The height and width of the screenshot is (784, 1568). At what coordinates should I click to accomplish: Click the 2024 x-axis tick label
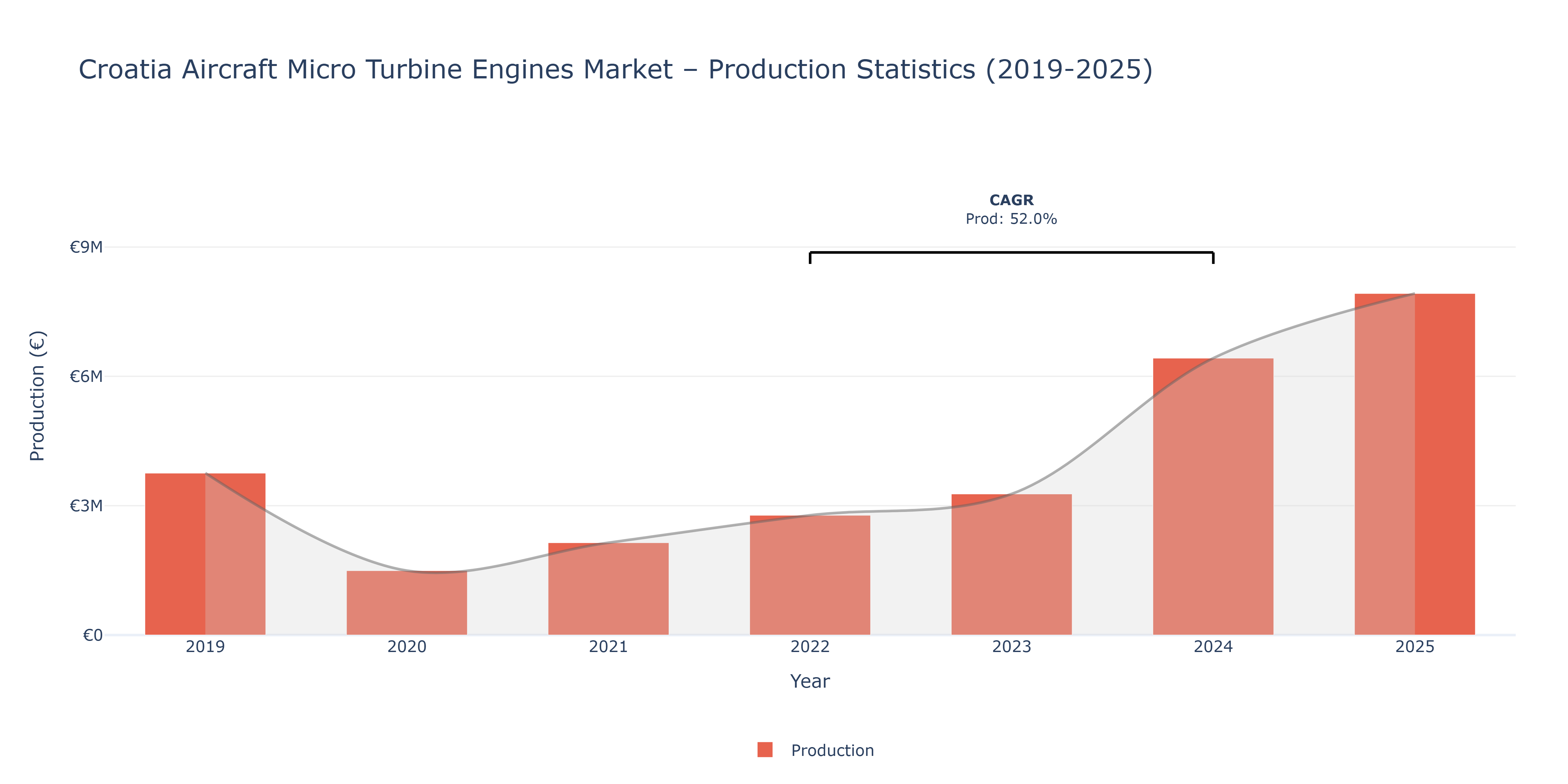(x=1213, y=647)
